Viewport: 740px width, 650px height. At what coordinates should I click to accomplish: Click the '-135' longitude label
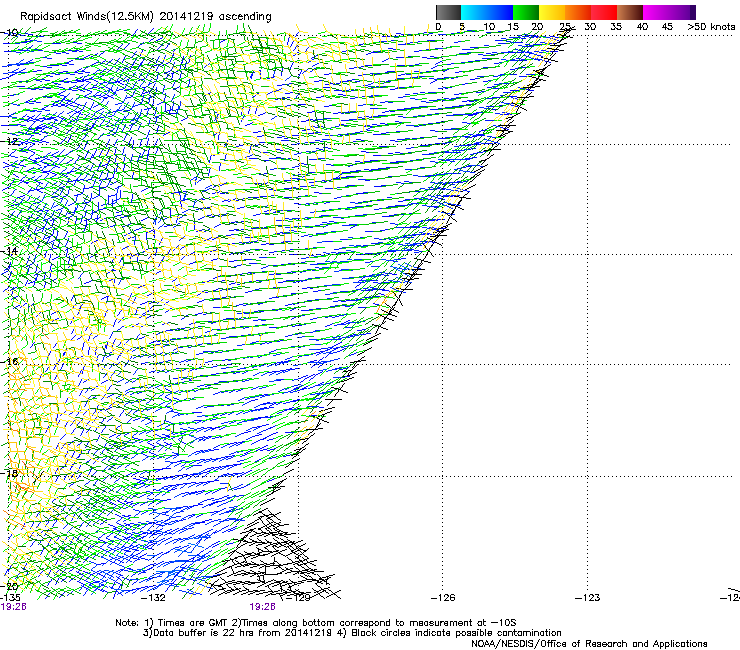(10, 598)
